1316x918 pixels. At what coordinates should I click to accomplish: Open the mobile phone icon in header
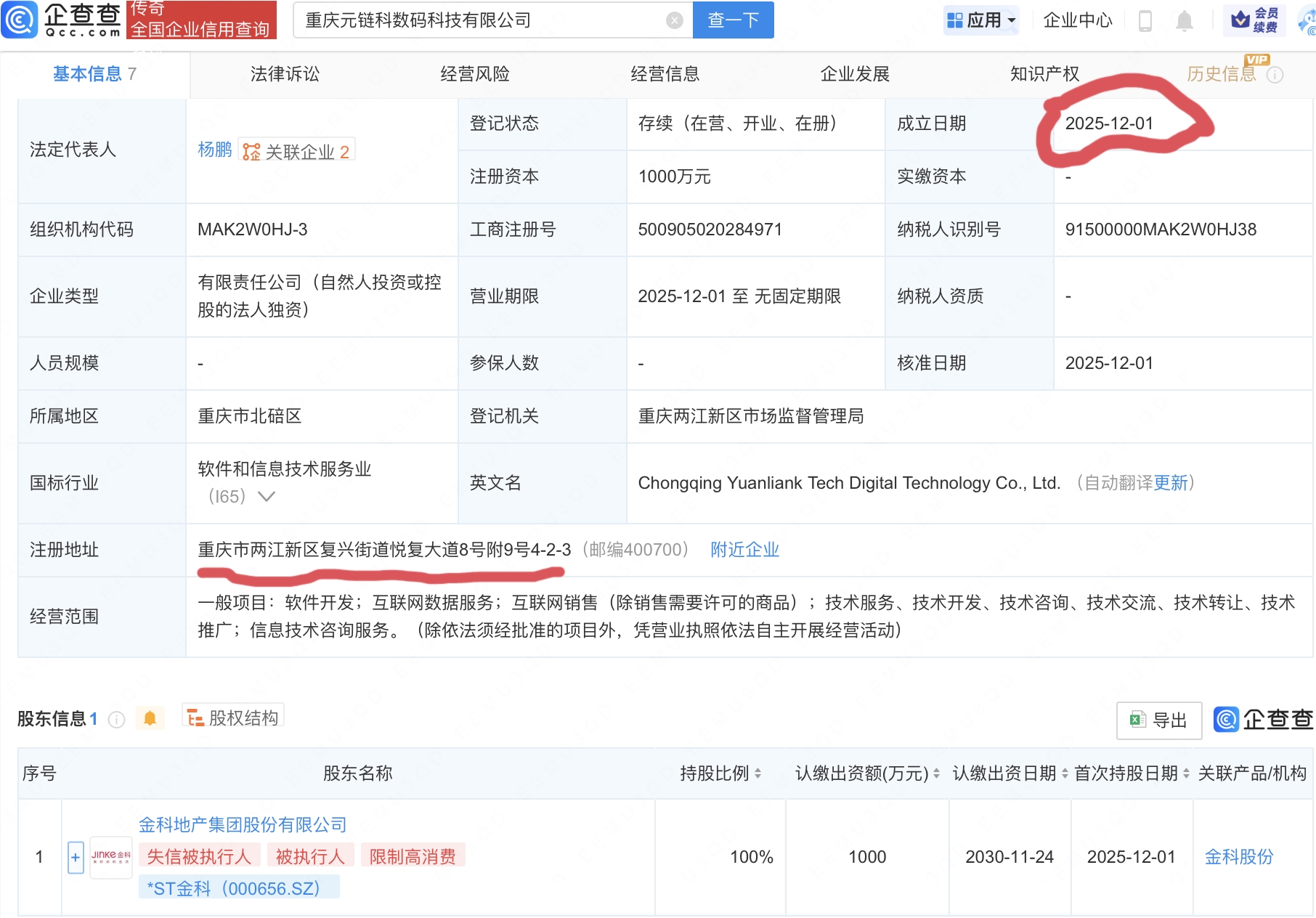(x=1145, y=20)
